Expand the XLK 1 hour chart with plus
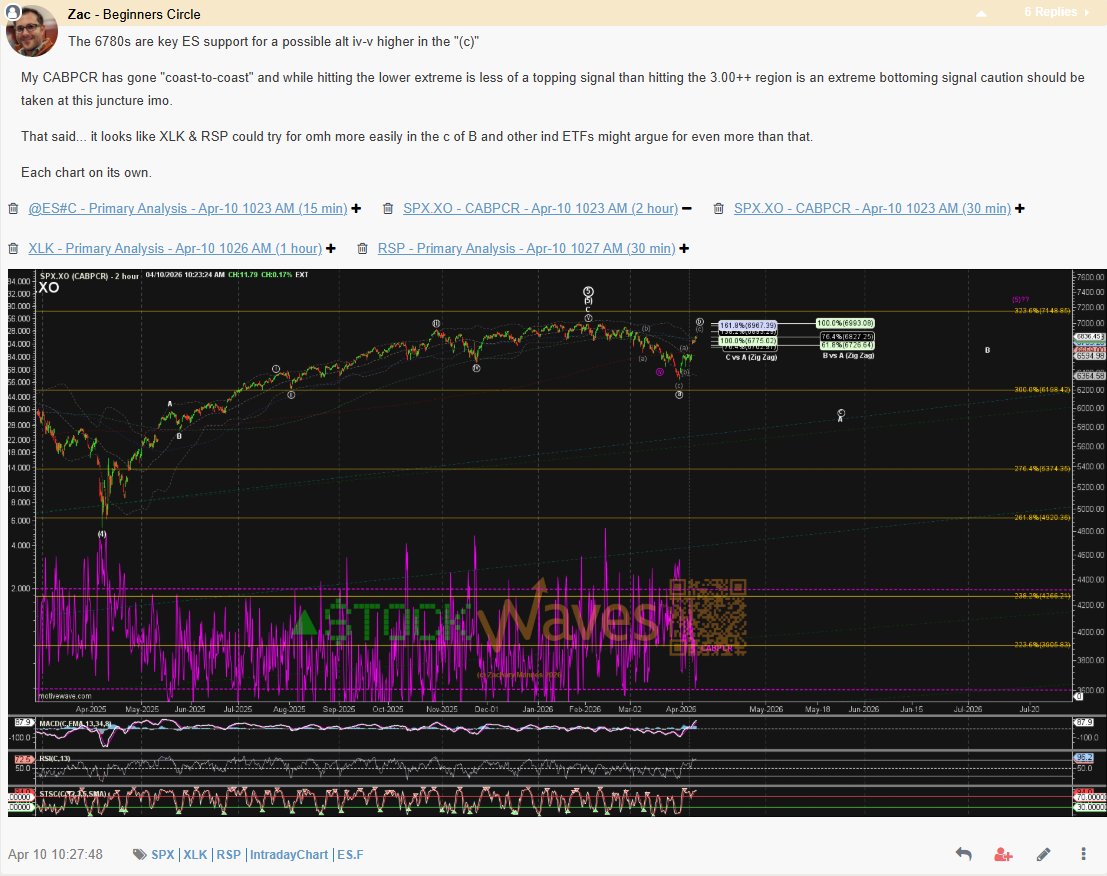Screen dimensions: 1107x876 [330, 248]
